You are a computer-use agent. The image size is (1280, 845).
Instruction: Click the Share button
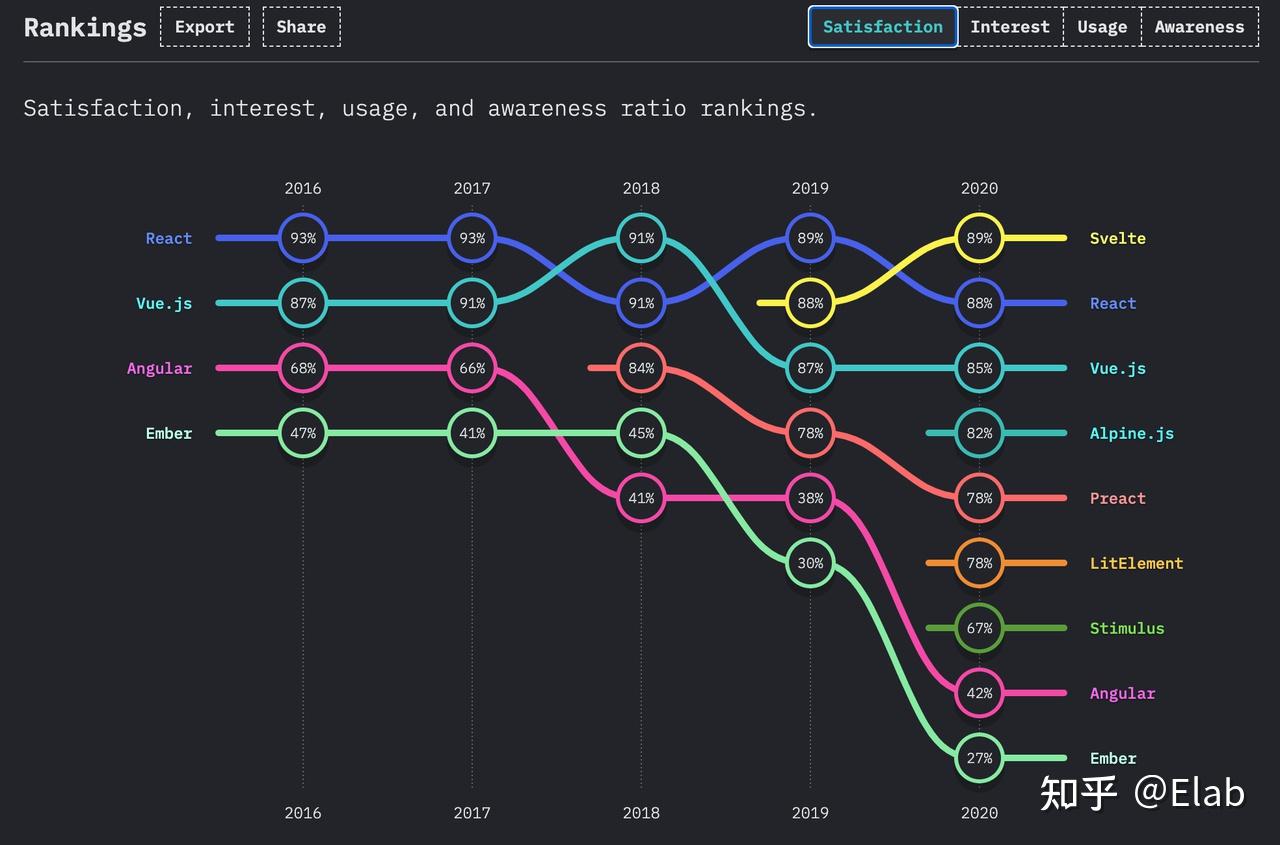301,27
